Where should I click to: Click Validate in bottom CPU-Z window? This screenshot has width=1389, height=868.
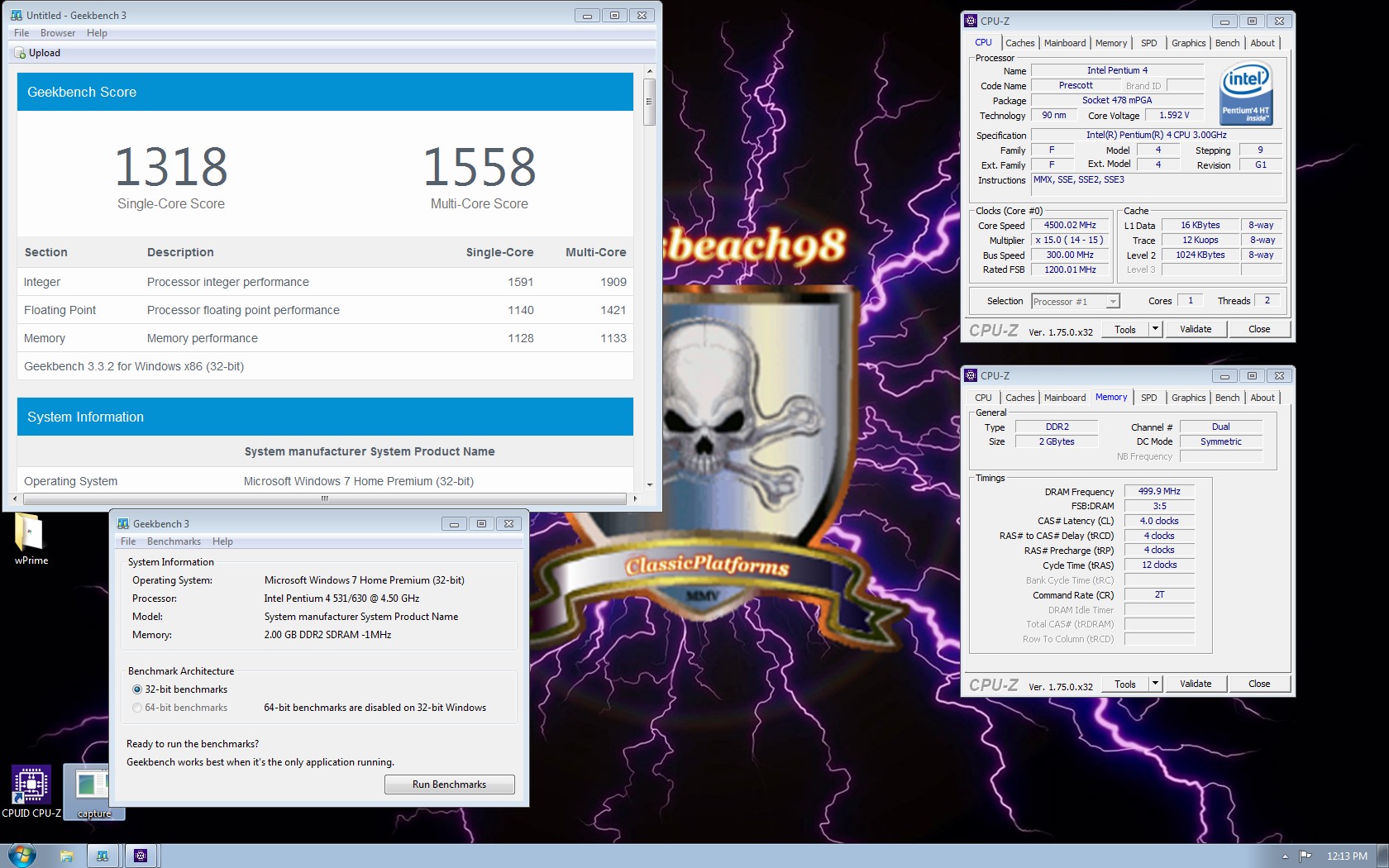pyautogui.click(x=1196, y=684)
